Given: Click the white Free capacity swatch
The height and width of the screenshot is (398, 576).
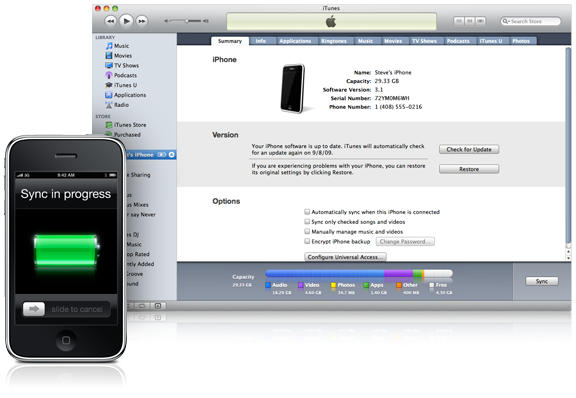Looking at the screenshot, I should [x=432, y=285].
